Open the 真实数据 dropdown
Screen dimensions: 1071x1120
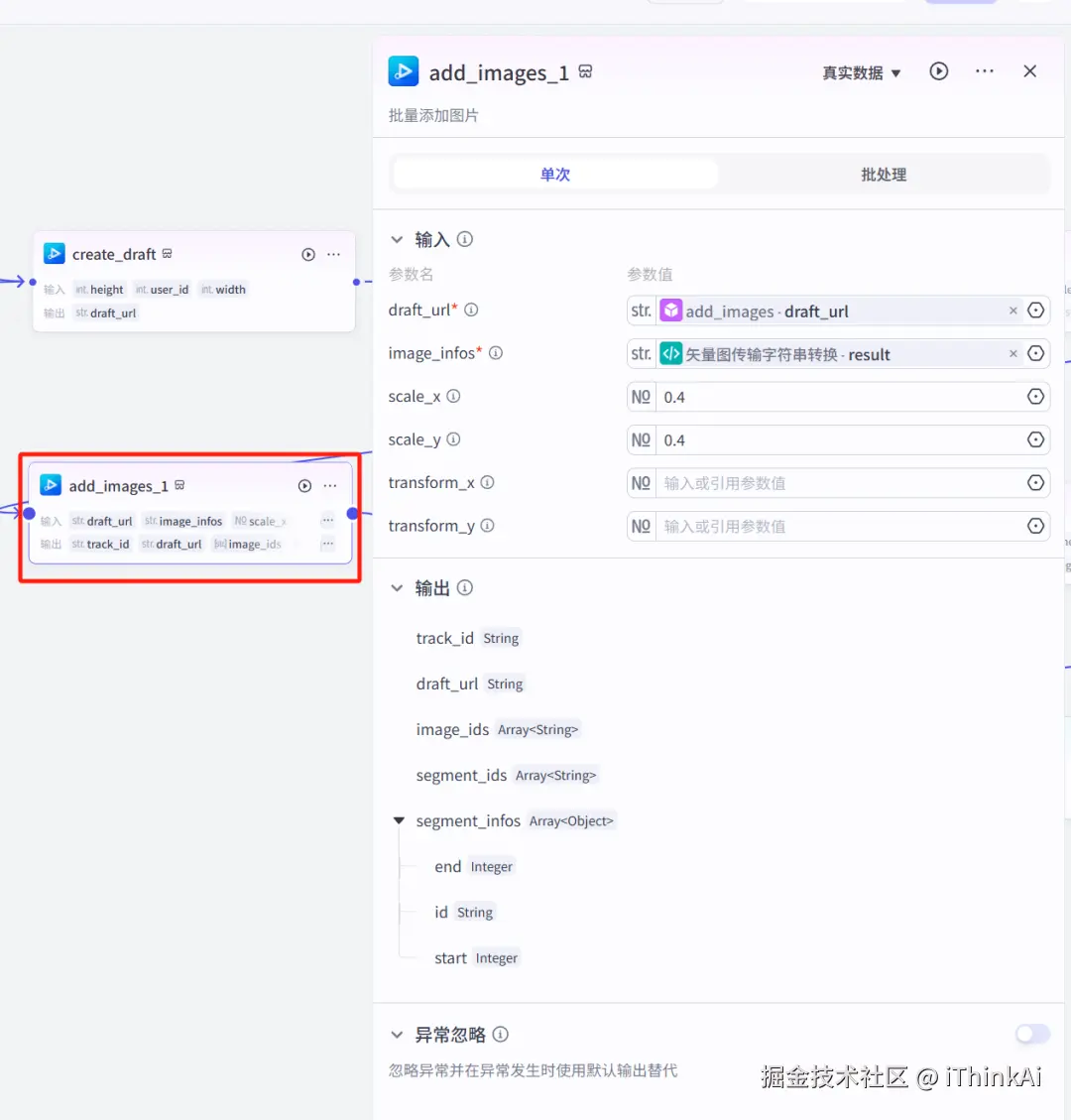tap(861, 71)
